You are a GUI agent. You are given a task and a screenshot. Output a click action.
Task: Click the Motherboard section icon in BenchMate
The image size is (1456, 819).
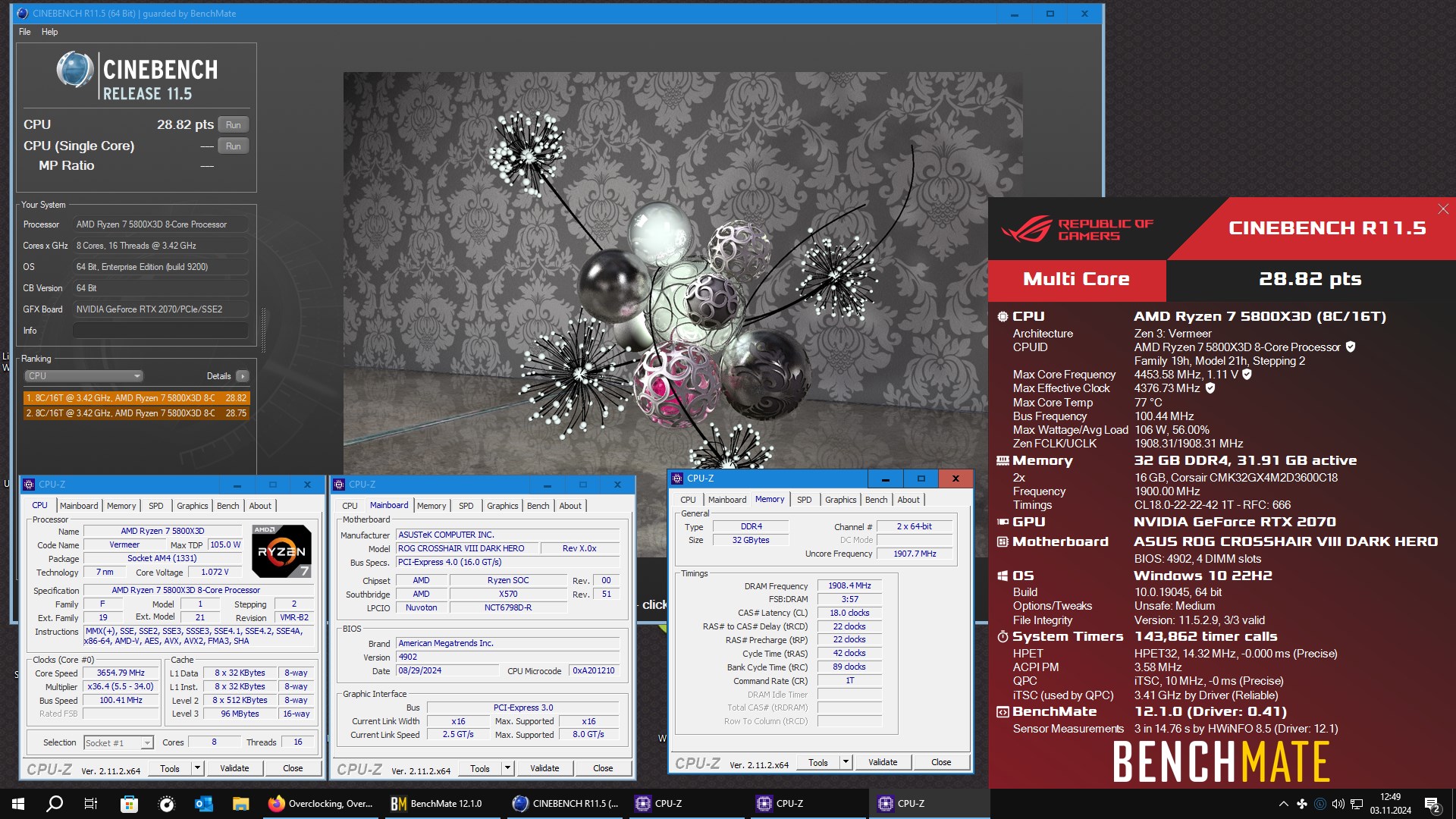pos(1002,541)
